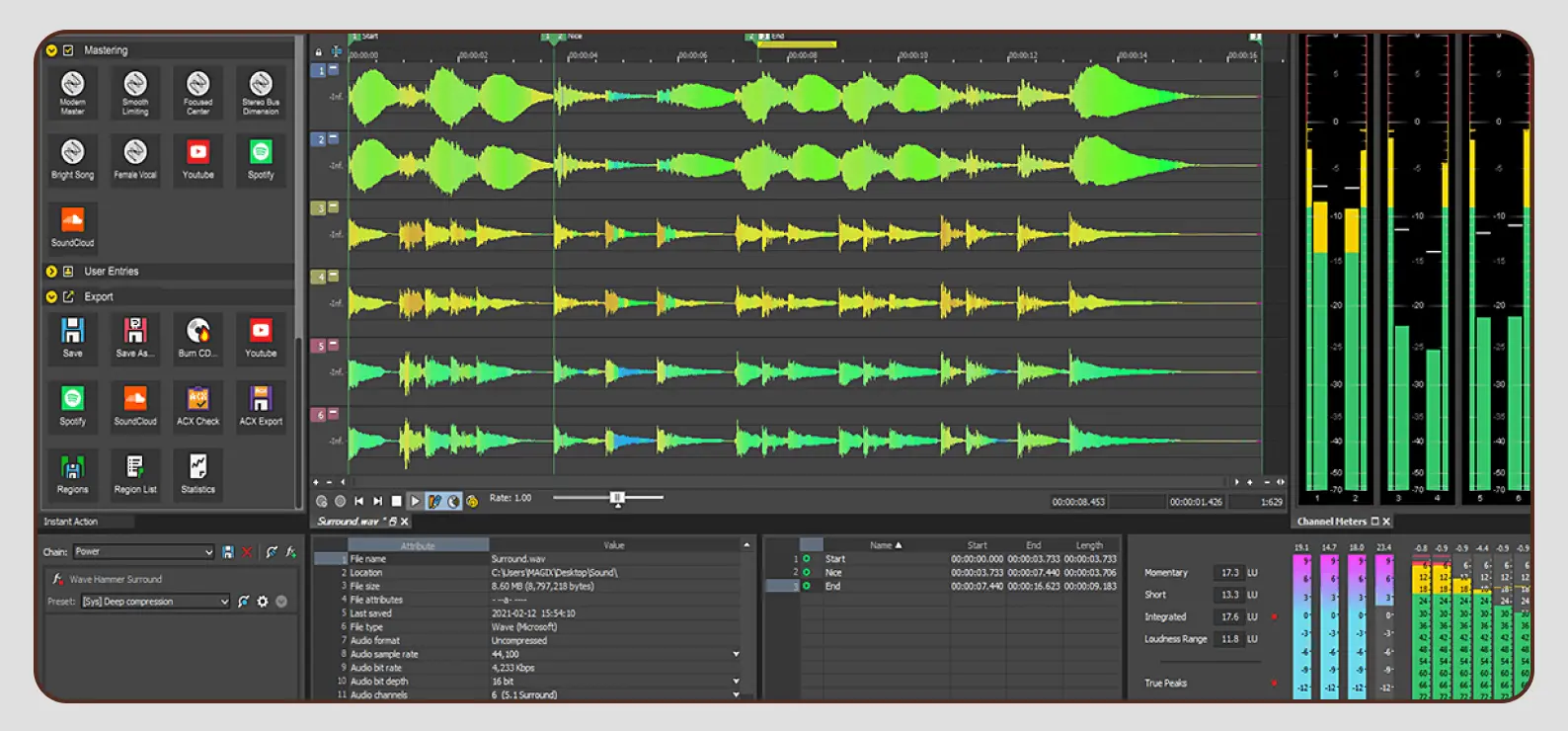This screenshot has height=731, width=1568.
Task: Export to Spotify from Export section
Action: 72,406
